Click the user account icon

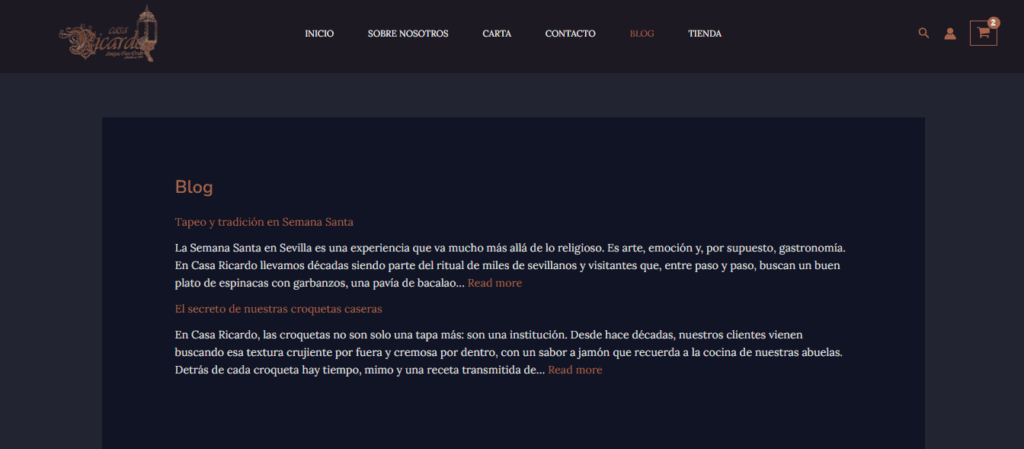click(950, 34)
